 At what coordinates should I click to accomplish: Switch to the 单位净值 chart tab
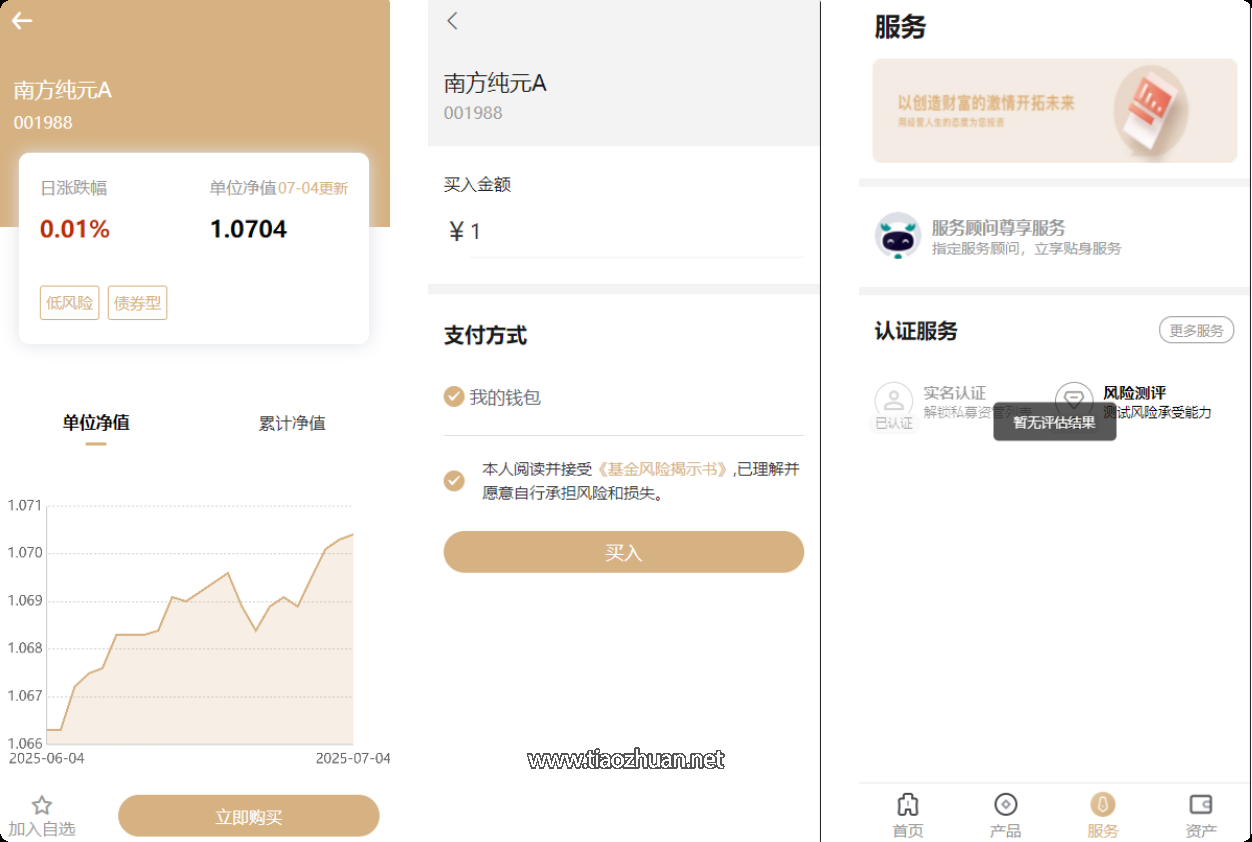(96, 422)
